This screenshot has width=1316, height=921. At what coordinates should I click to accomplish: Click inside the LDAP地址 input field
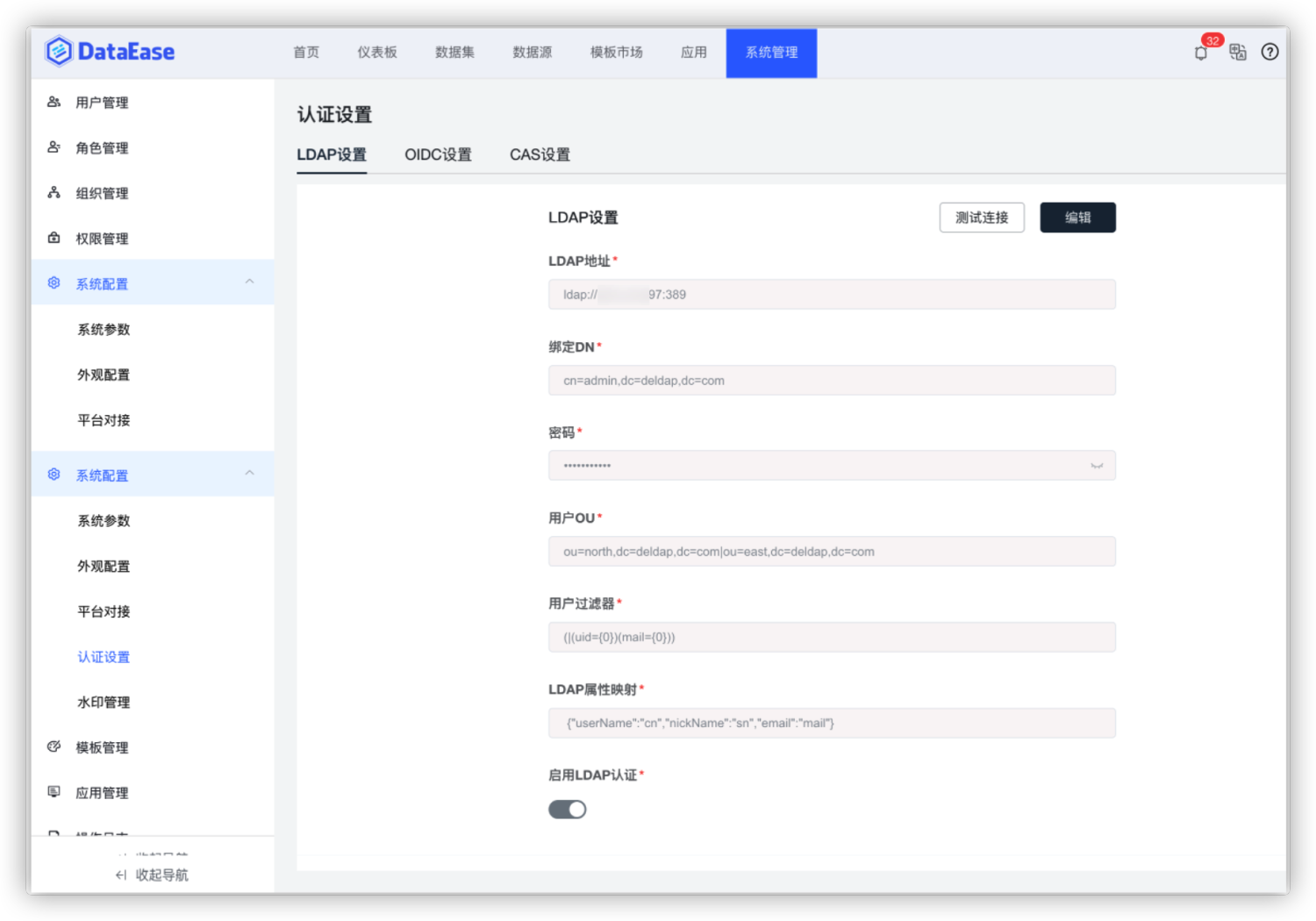831,294
